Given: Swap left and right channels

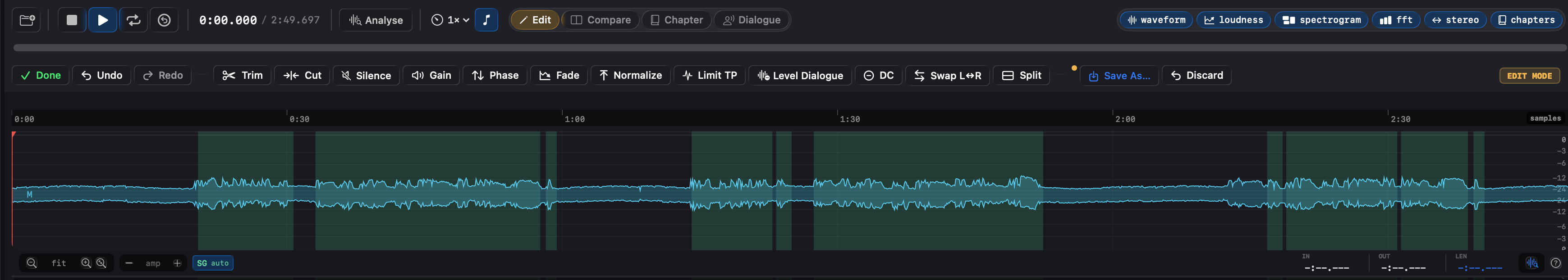Looking at the screenshot, I should 948,75.
